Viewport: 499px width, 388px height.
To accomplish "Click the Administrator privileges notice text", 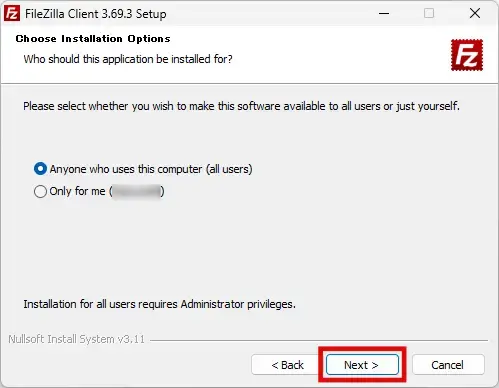I will pyautogui.click(x=159, y=304).
